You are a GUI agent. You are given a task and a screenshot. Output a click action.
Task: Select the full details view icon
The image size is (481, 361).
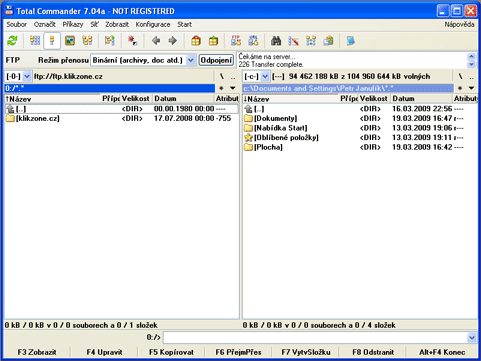[52, 41]
